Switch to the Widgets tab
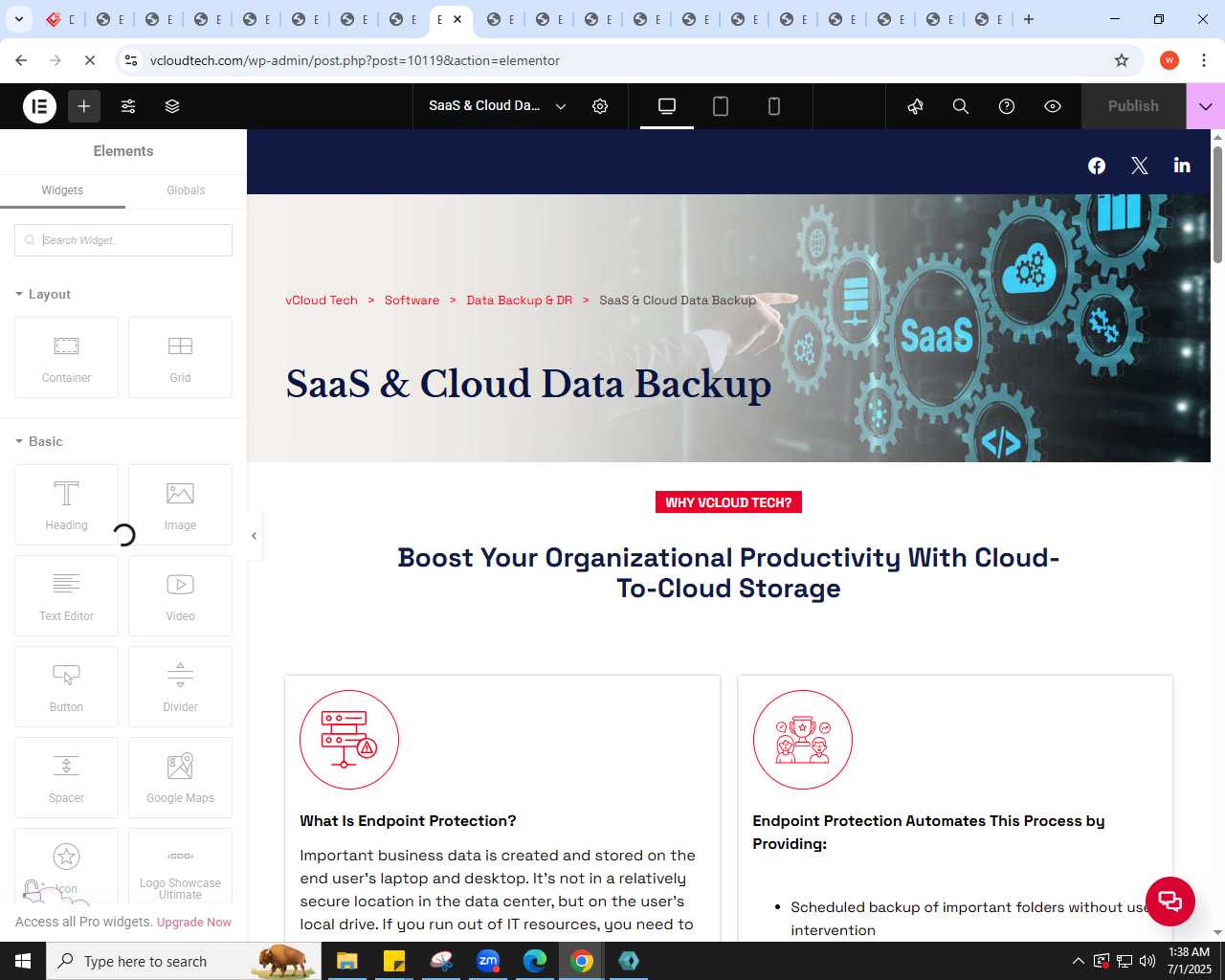Image resolution: width=1225 pixels, height=980 pixels. [x=62, y=190]
